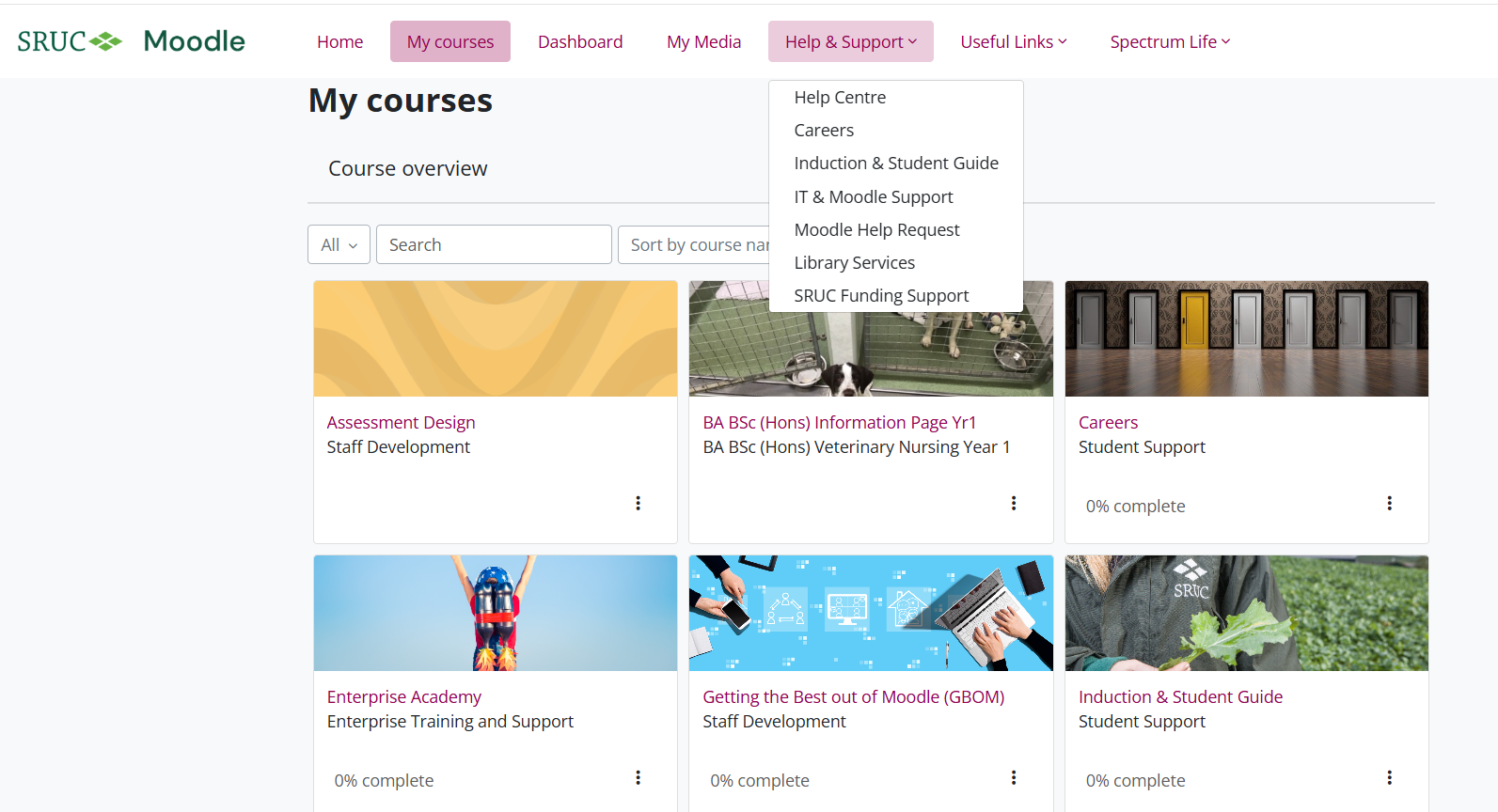Click the Enterprise Training and Support text
This screenshot has height=812, width=1498.
[x=450, y=722]
